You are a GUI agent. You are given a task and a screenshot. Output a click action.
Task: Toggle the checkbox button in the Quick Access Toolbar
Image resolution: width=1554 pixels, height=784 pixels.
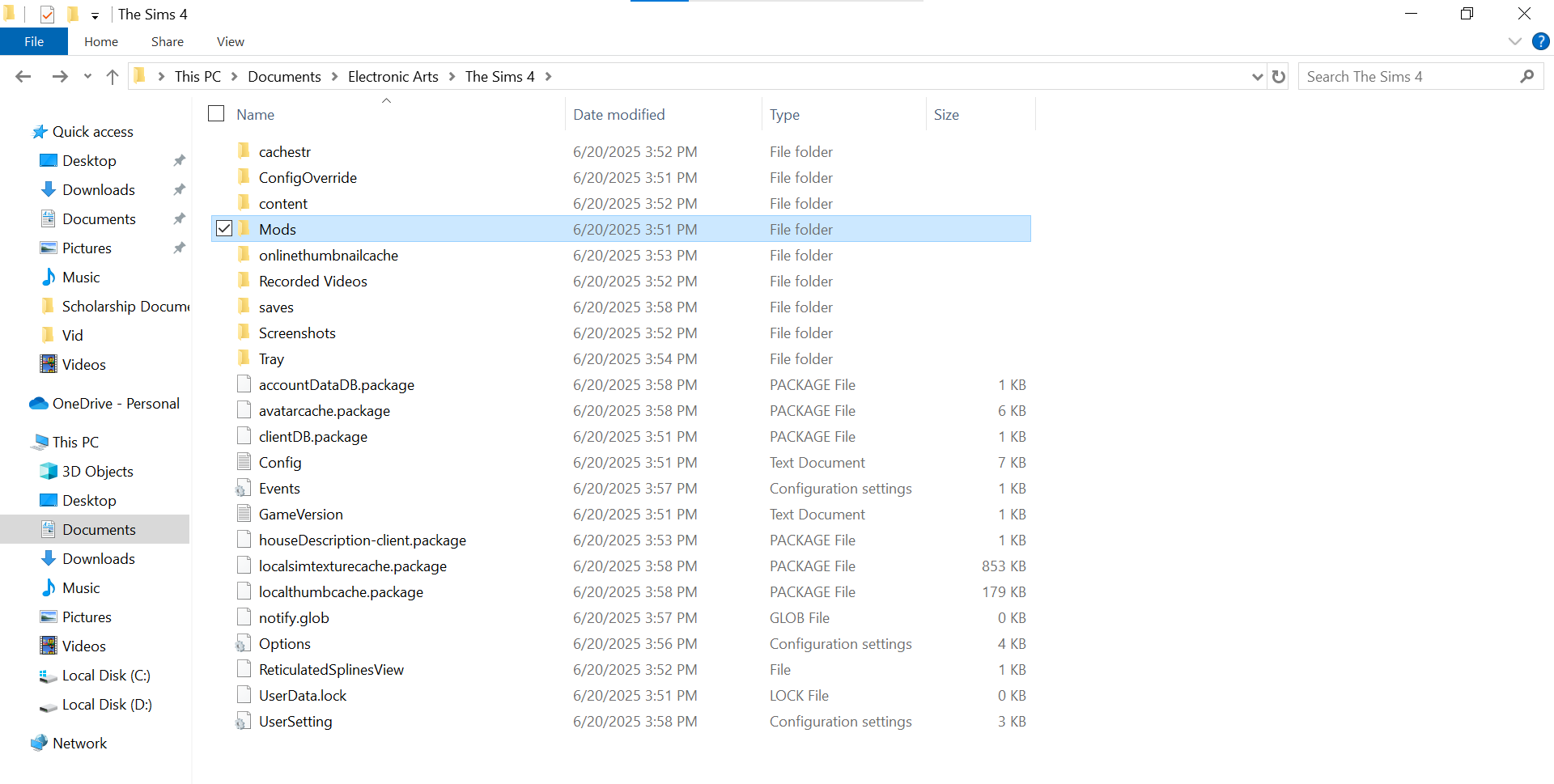click(46, 14)
